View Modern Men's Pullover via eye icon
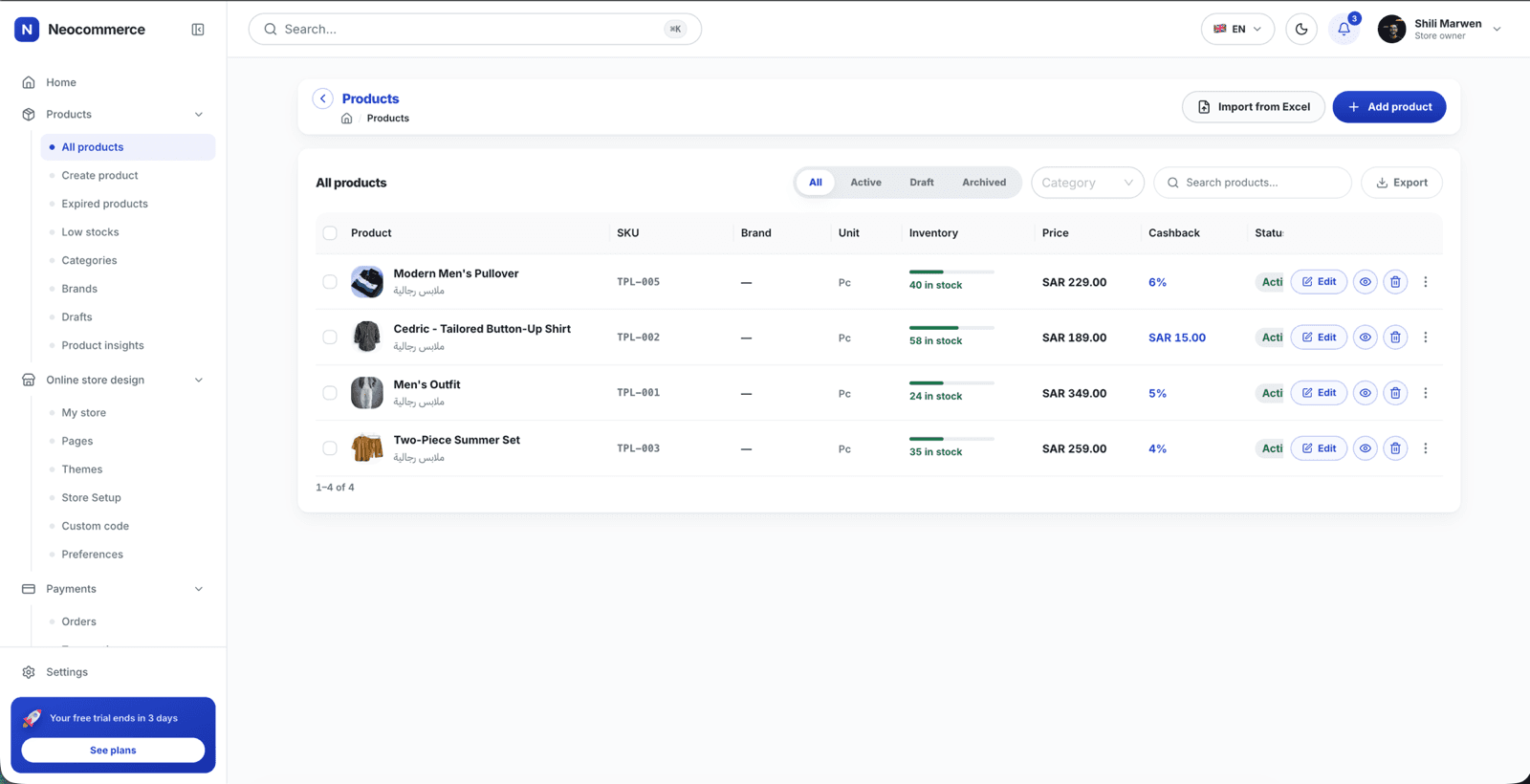Screen dimensions: 1530x784 [x=1365, y=282]
